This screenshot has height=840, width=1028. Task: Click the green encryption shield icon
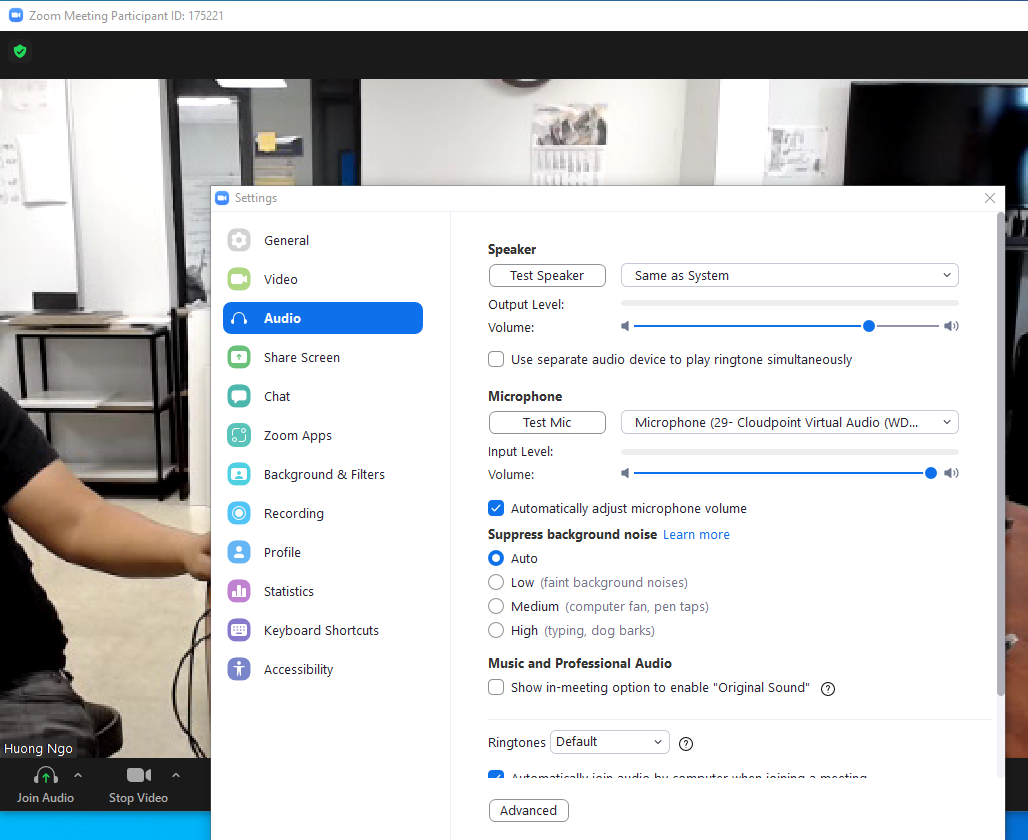(20, 51)
